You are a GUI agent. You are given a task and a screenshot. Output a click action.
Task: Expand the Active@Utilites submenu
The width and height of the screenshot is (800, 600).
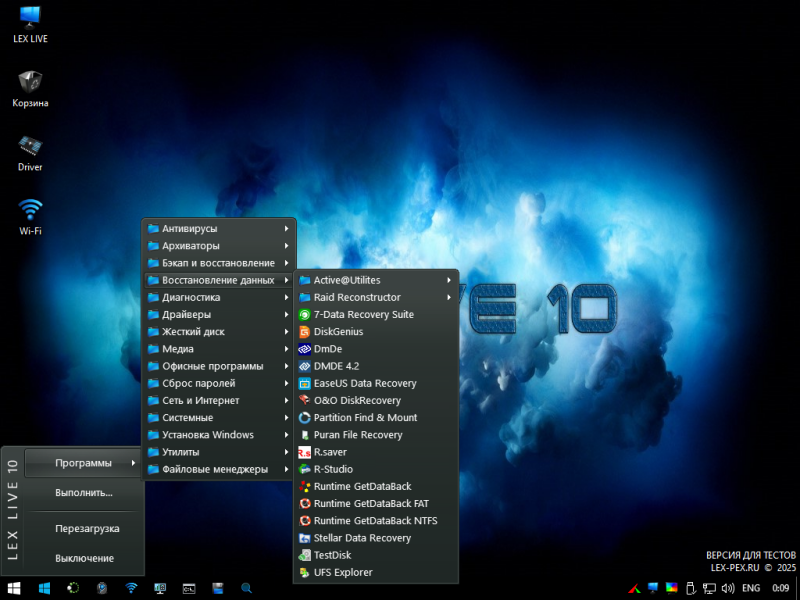click(347, 280)
